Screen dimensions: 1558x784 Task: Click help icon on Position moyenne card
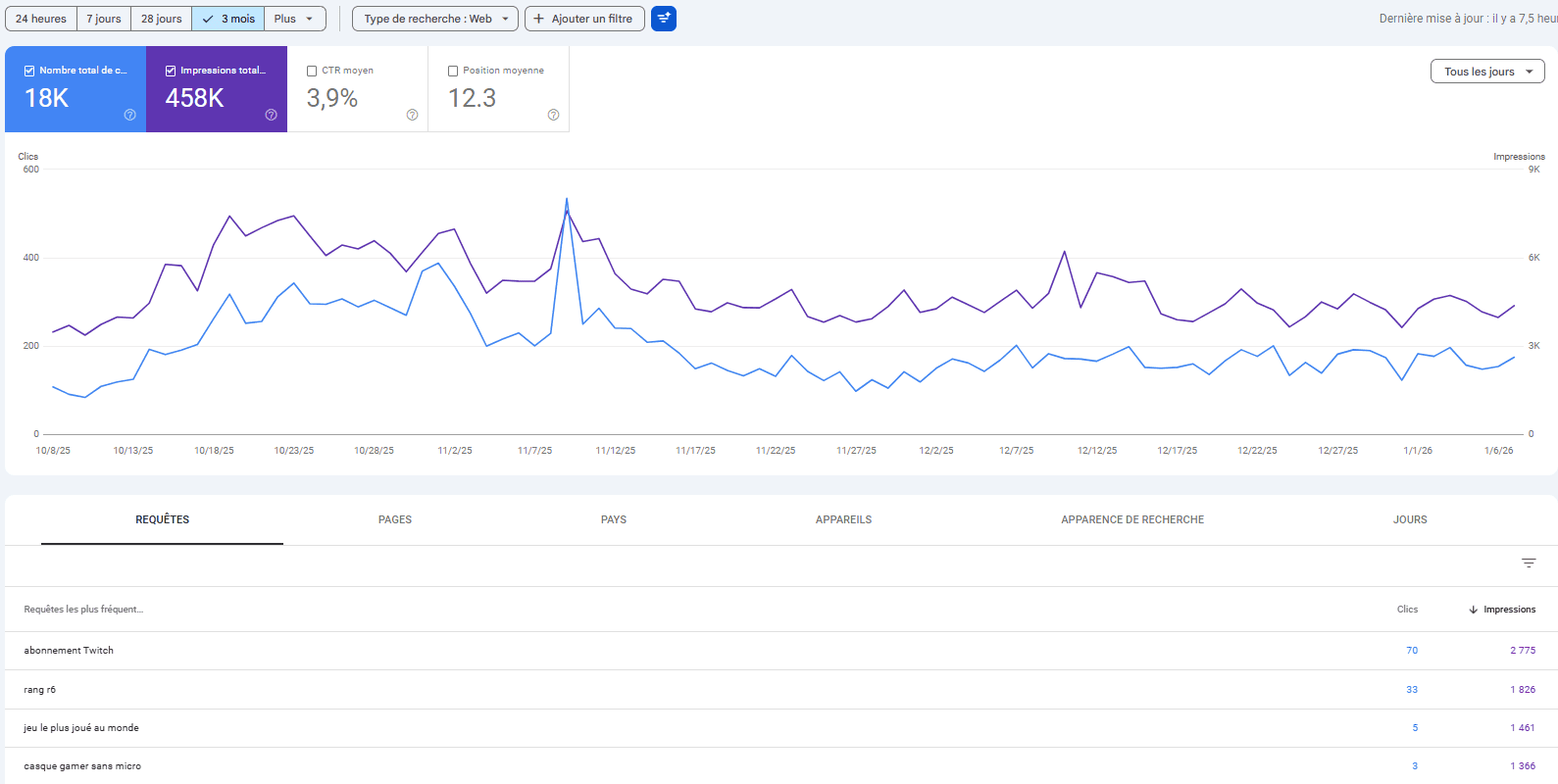coord(553,115)
